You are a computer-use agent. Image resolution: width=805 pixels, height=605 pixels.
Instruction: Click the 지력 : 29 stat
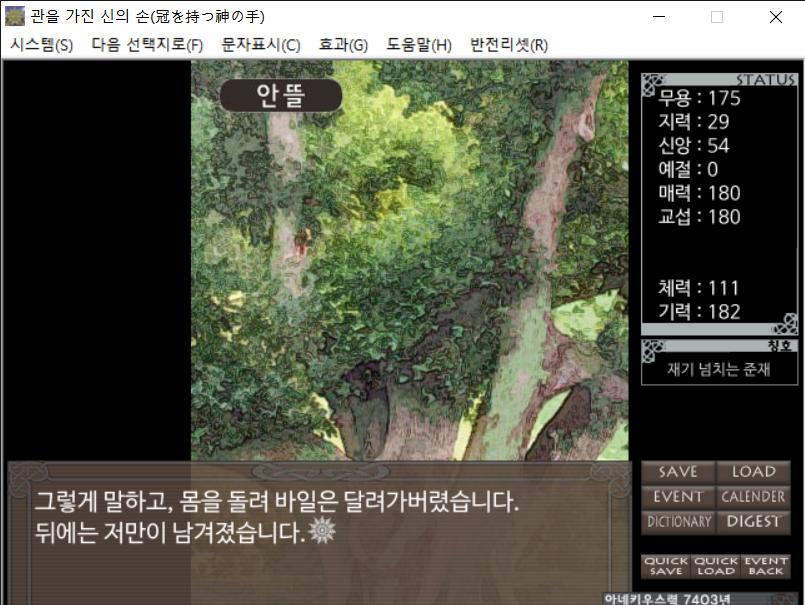pyautogui.click(x=694, y=122)
